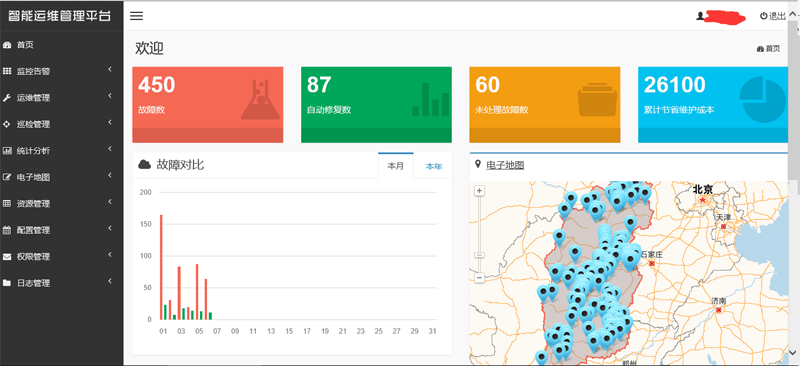Click the folder icon for 日志管理
The image size is (800, 366).
[7, 283]
